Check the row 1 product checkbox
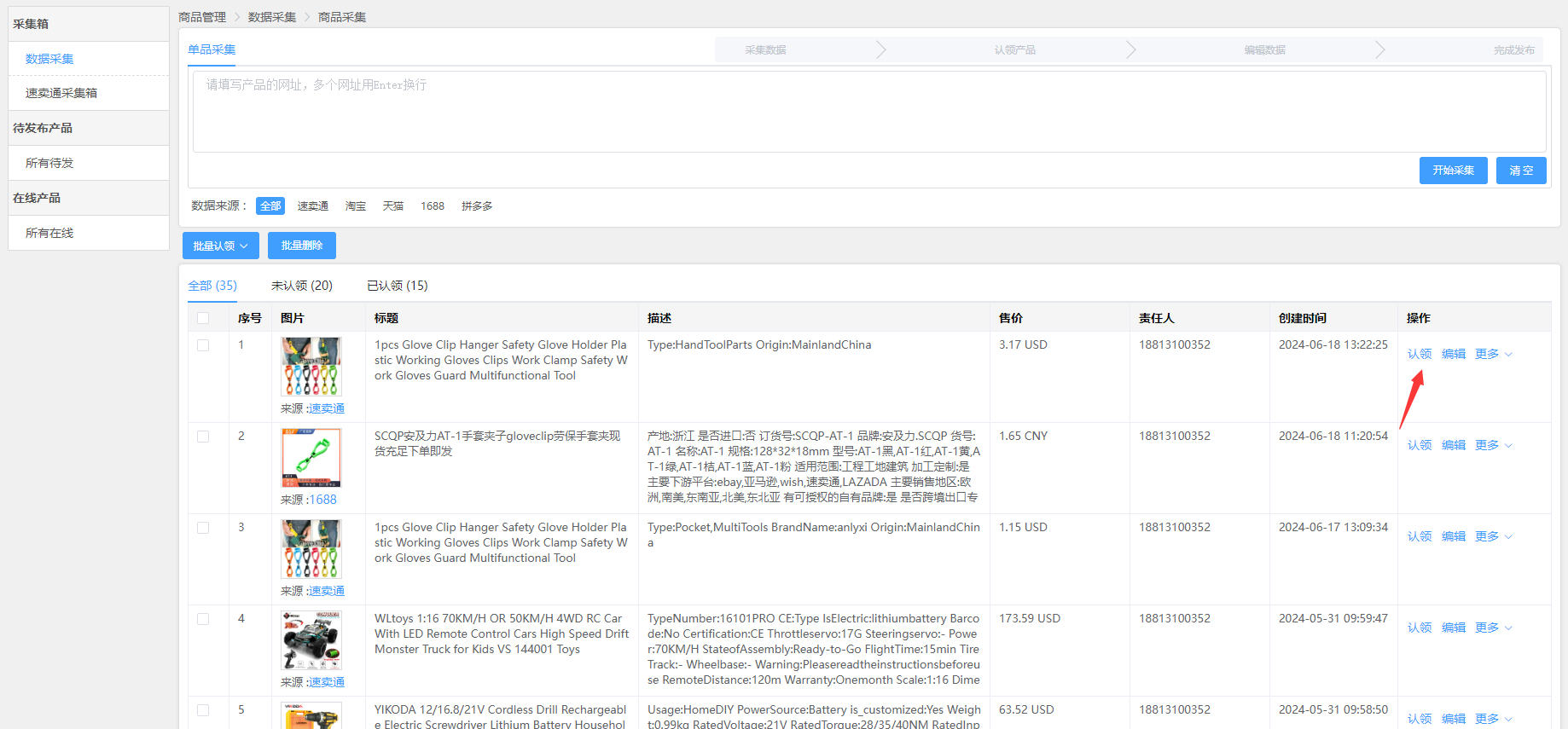1568x729 pixels. pyautogui.click(x=203, y=345)
